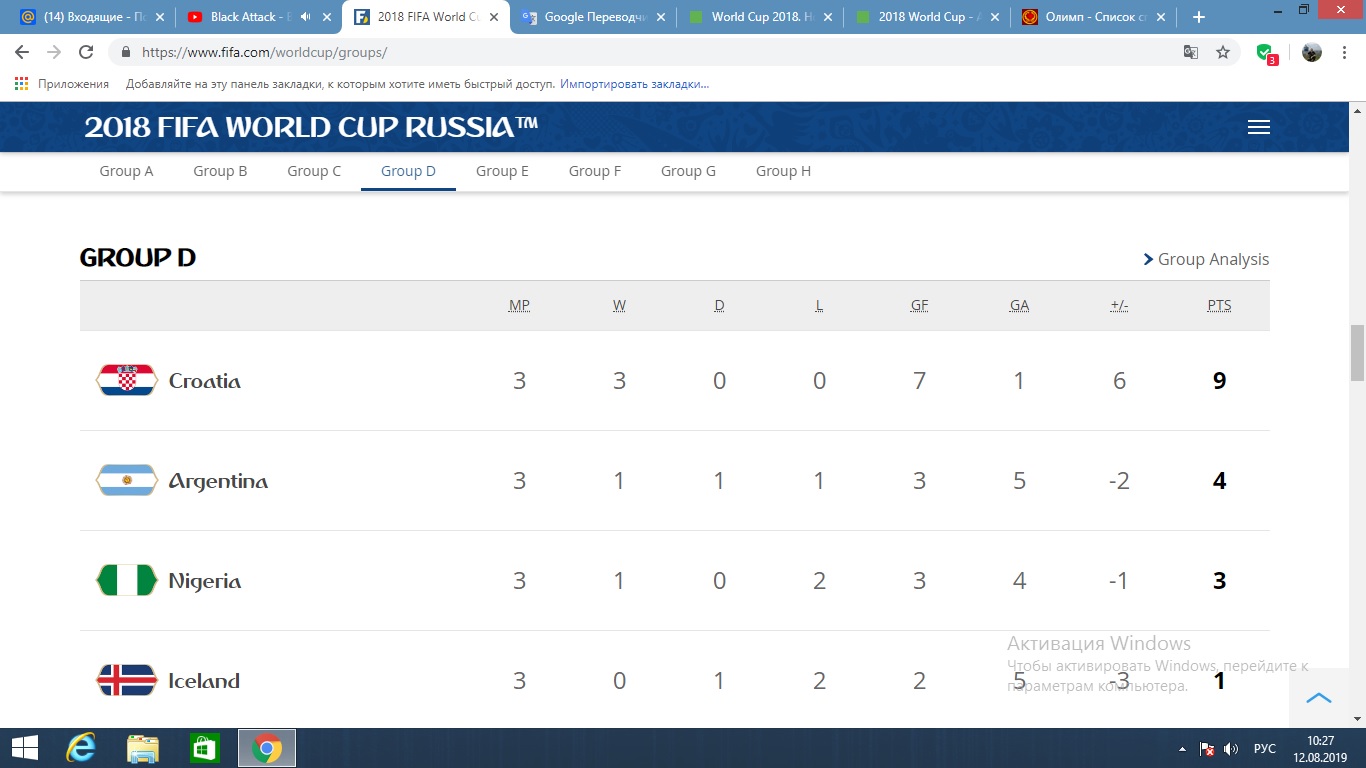1366x768 pixels.
Task: Click the Iceland flag icon
Action: coord(126,680)
